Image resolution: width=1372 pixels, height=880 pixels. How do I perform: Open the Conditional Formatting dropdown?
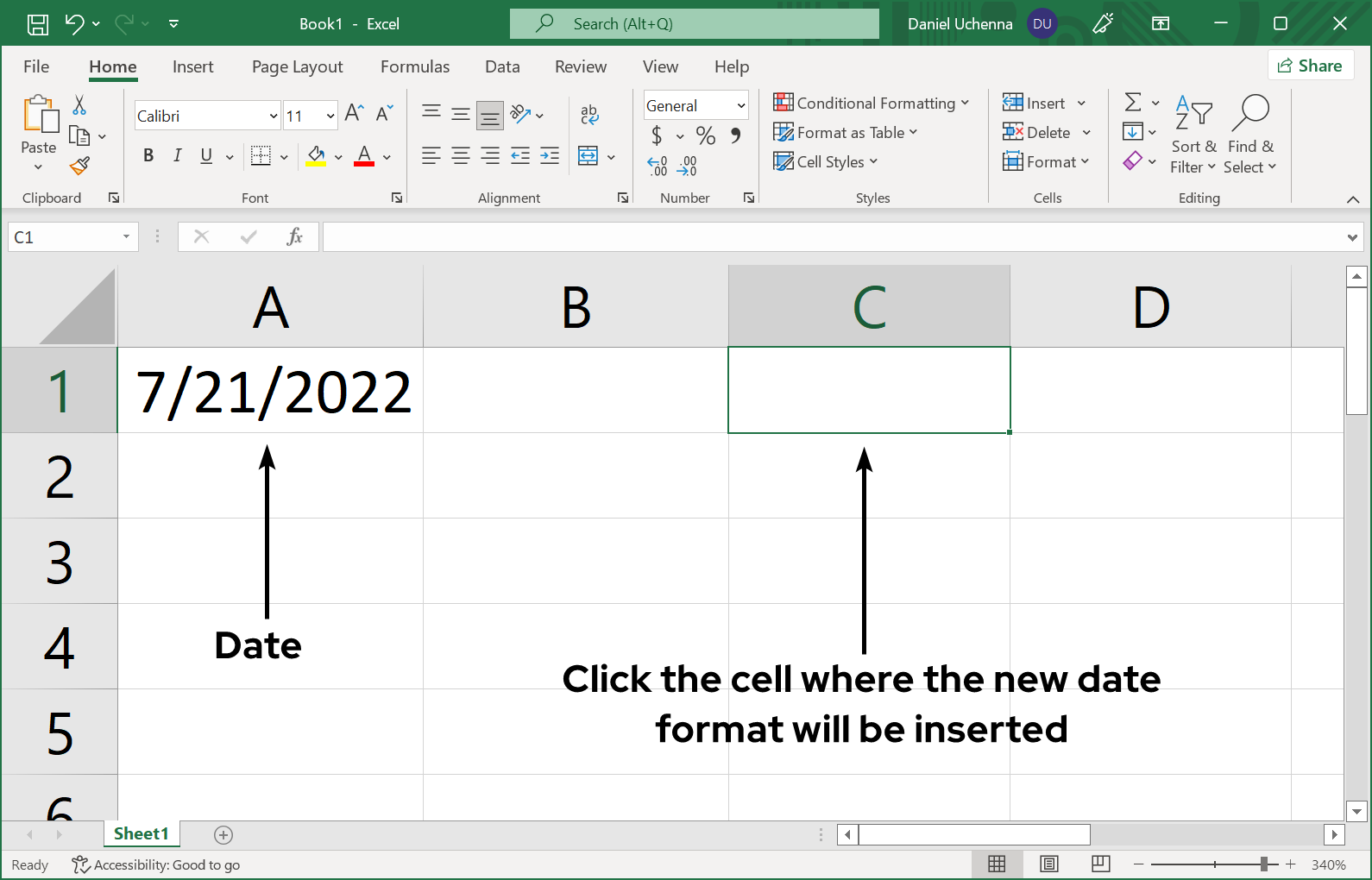click(x=872, y=103)
